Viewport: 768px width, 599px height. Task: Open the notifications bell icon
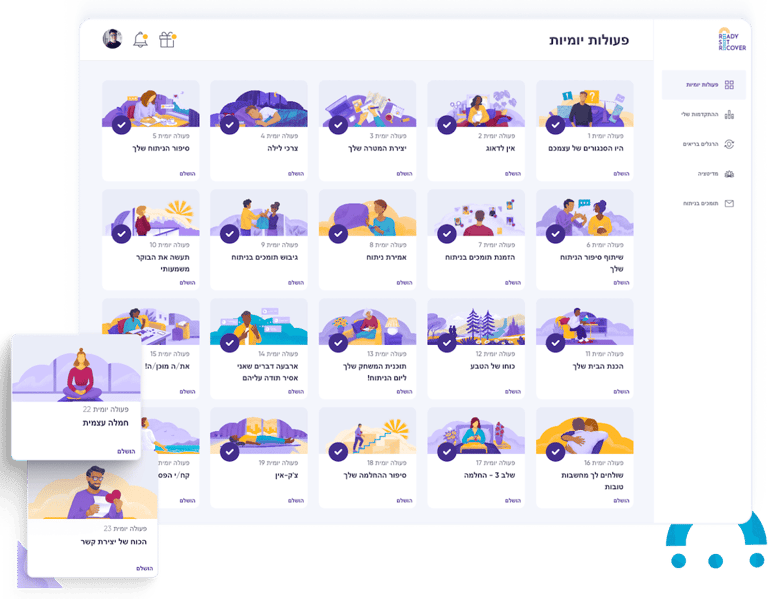(141, 40)
